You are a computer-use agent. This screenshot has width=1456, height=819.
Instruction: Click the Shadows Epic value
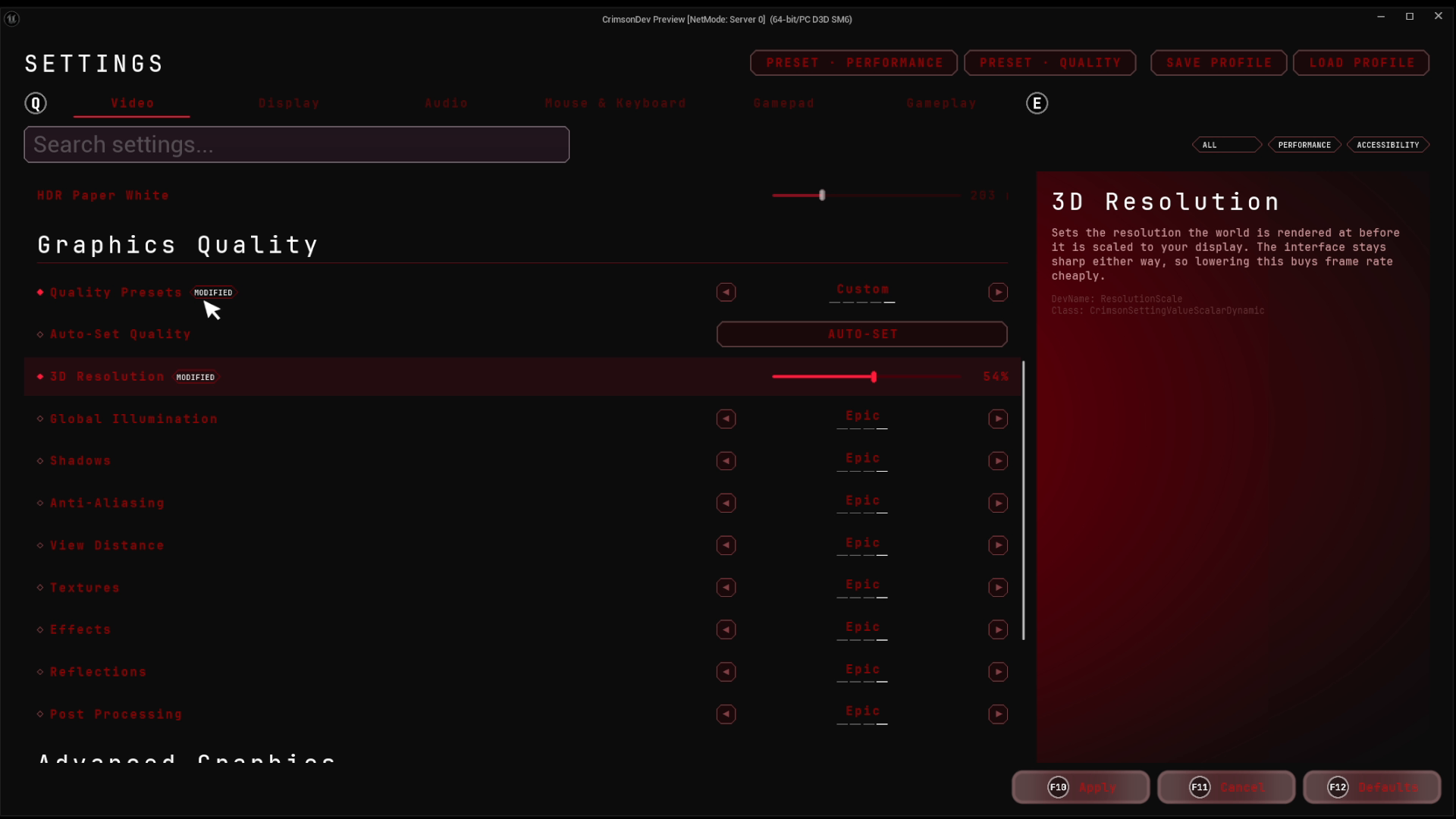click(862, 459)
